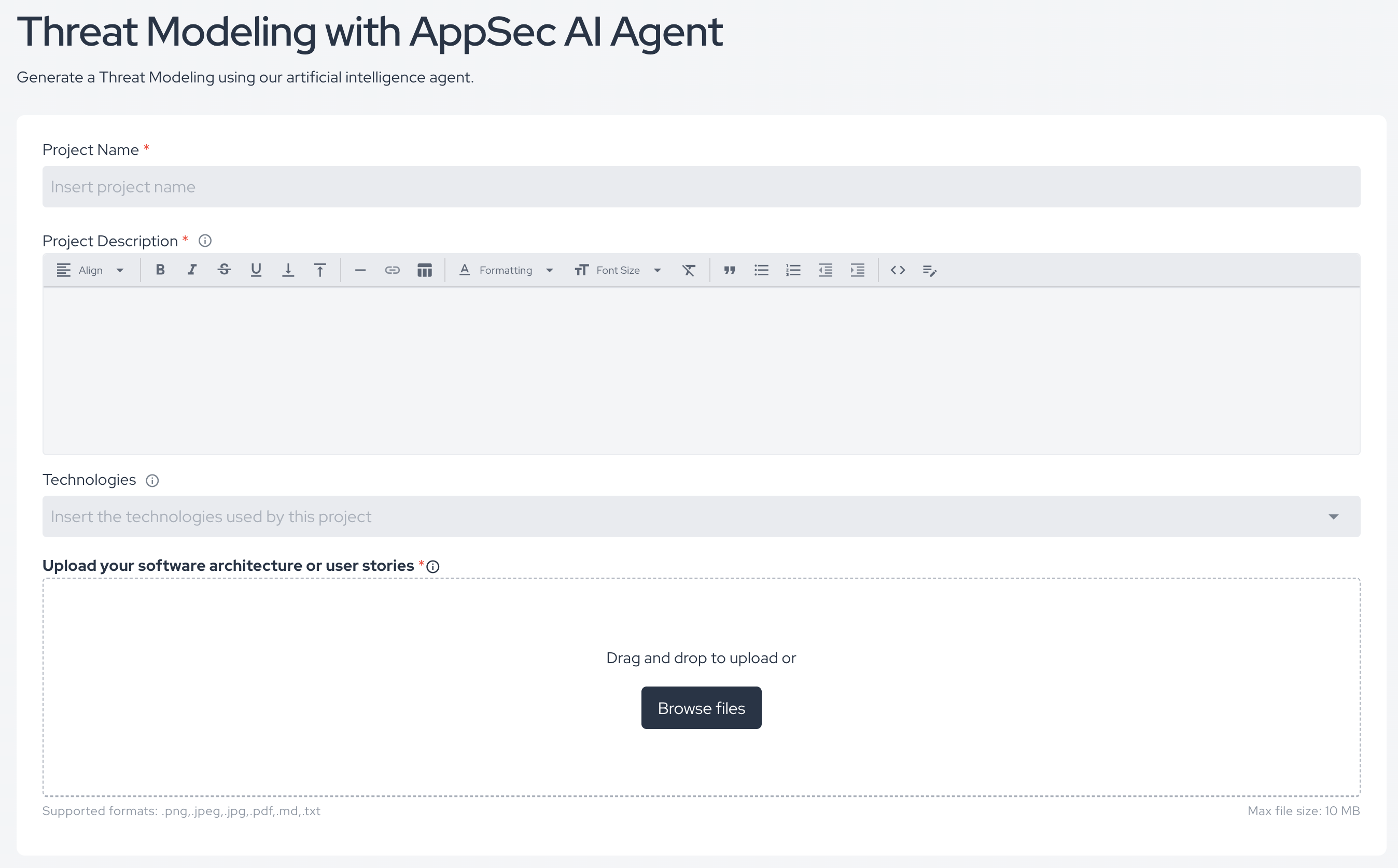Screen dimensions: 1398x868
Task: Click the Technologies selection field
Action: tap(701, 516)
